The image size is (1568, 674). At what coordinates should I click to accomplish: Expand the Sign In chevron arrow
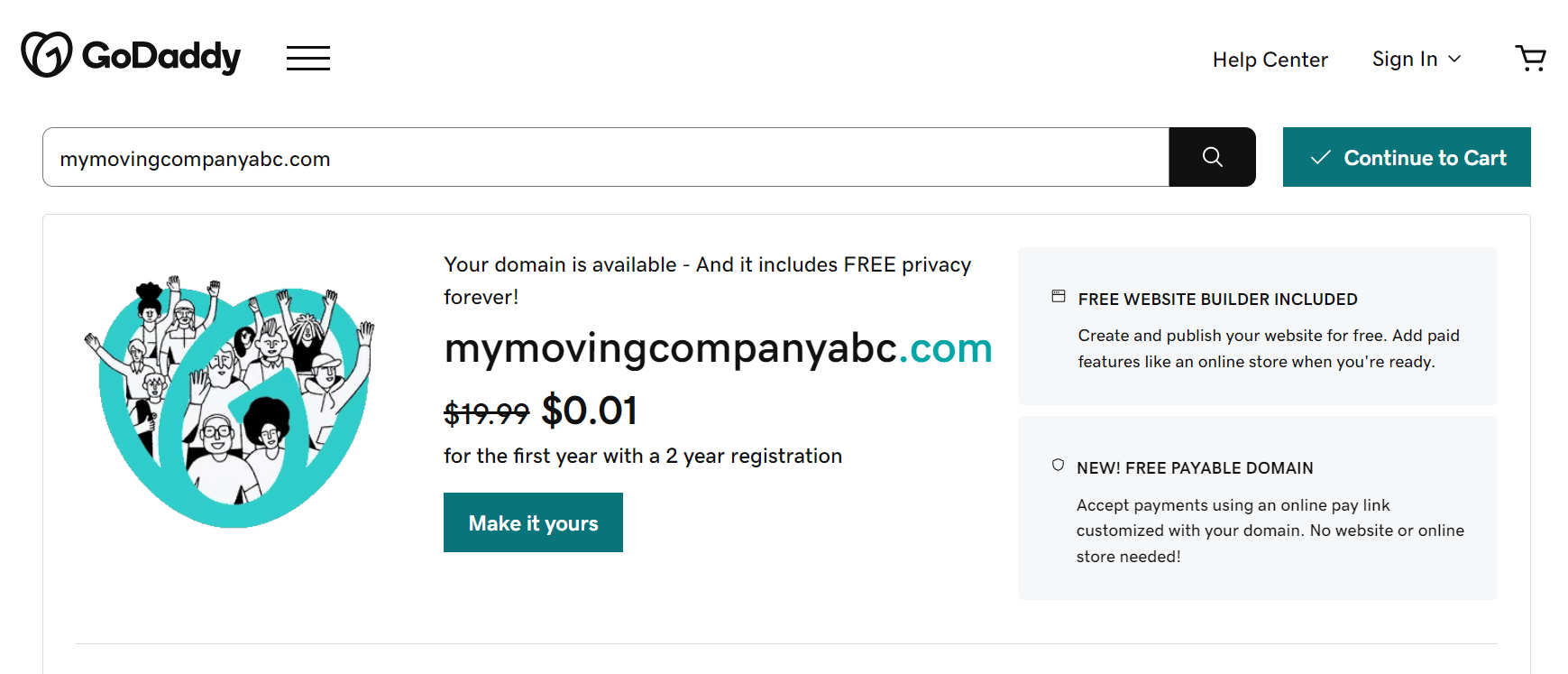coord(1454,59)
